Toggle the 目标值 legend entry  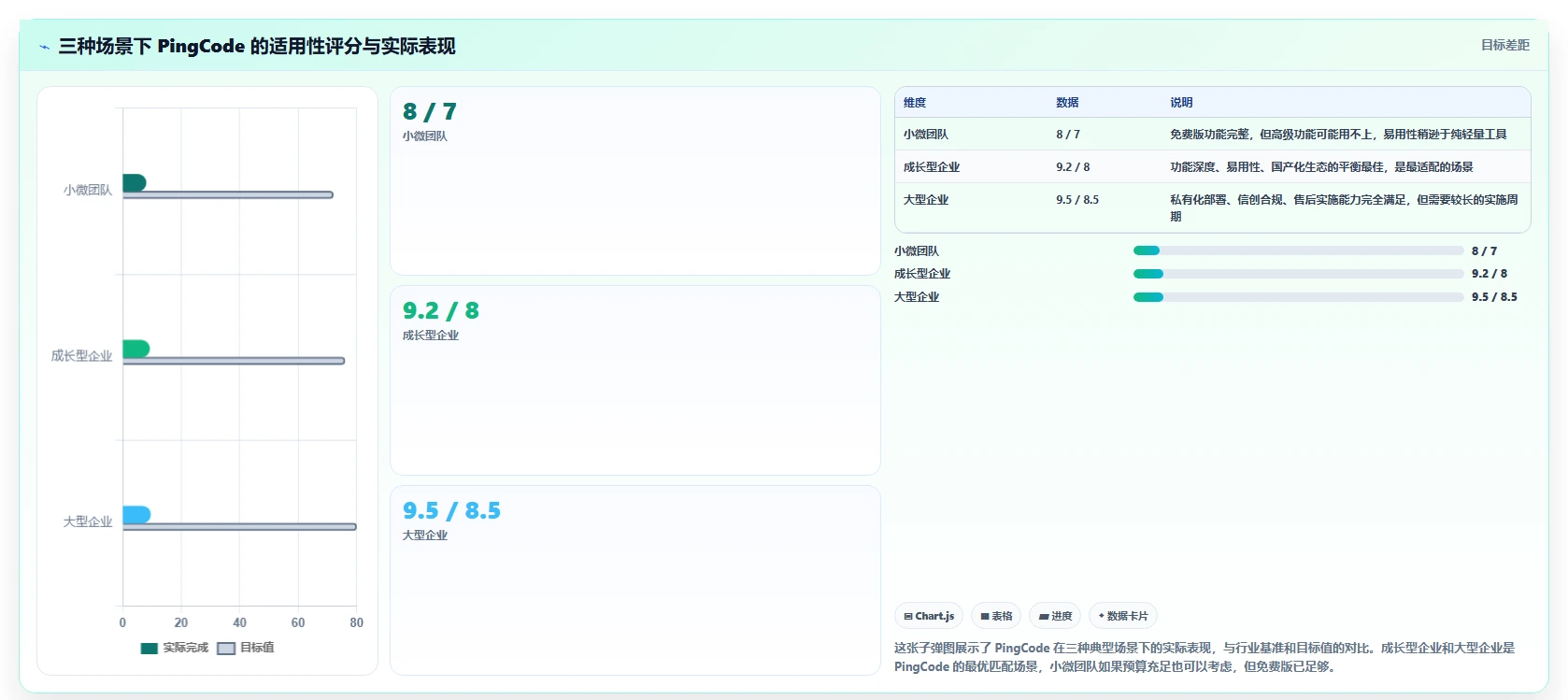tap(246, 648)
